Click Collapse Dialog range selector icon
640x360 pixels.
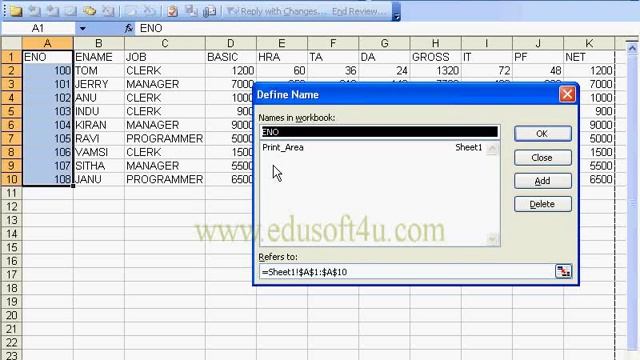563,271
